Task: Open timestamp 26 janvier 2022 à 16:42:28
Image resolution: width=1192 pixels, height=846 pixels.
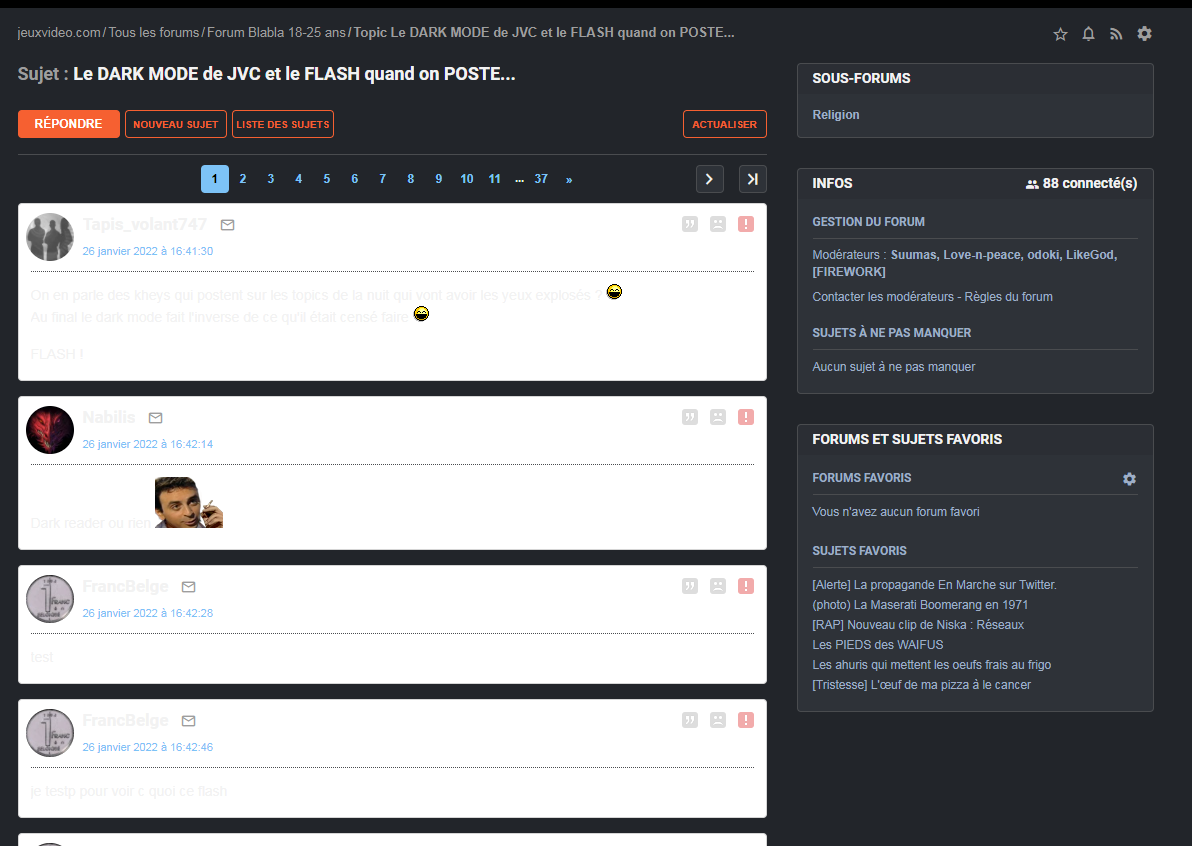Action: [x=147, y=613]
